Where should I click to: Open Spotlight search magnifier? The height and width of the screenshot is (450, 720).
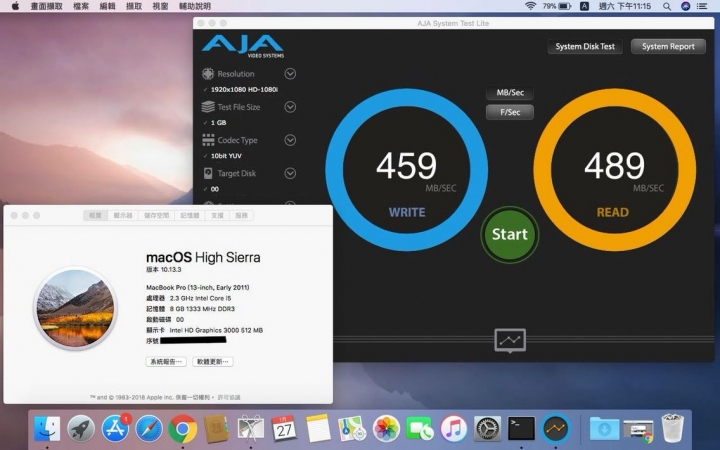pyautogui.click(x=667, y=6)
